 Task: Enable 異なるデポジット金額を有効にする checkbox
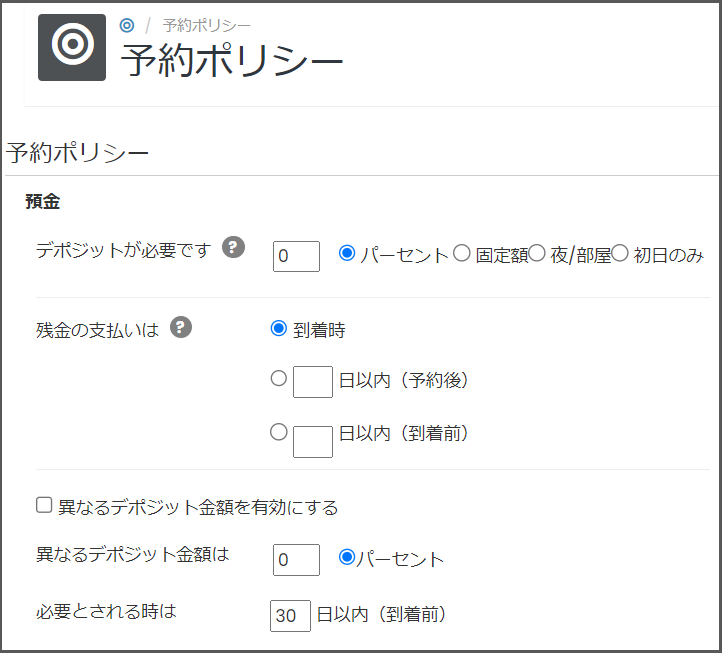click(x=44, y=505)
